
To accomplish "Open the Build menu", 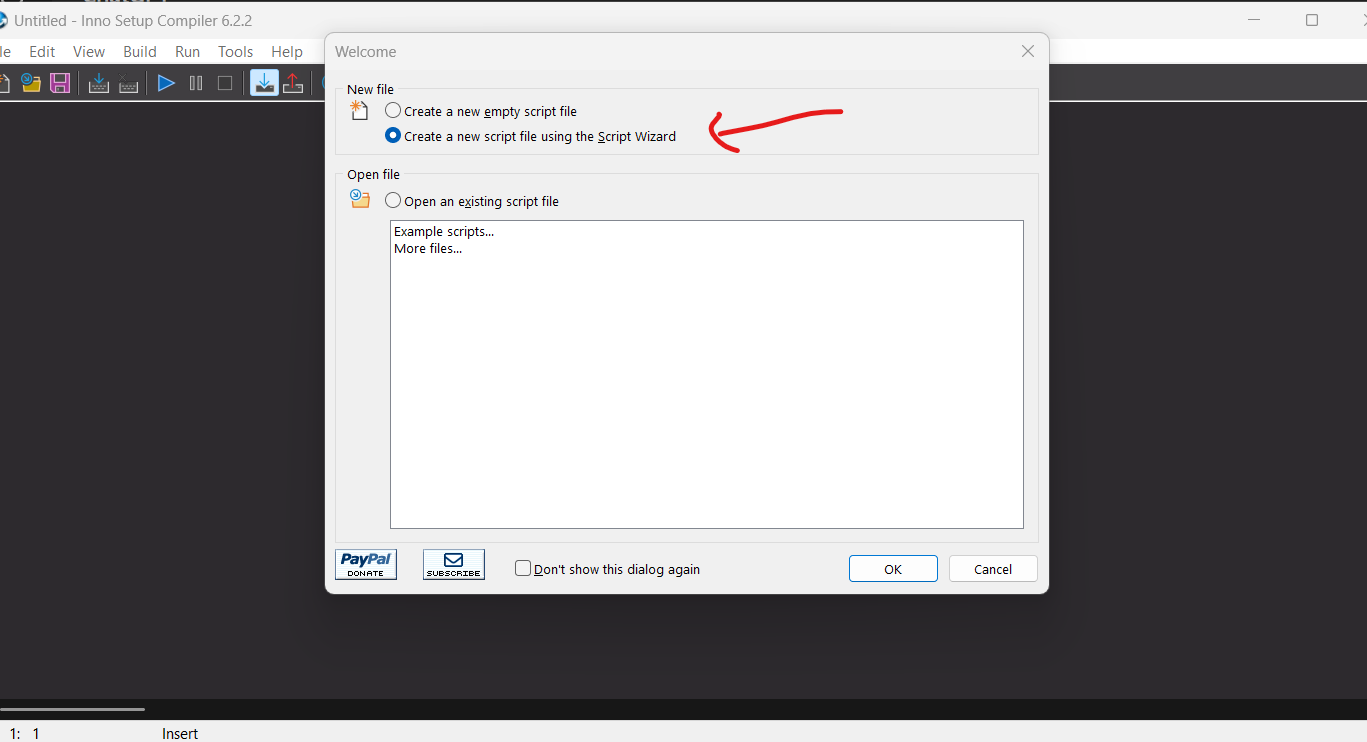I will pyautogui.click(x=140, y=52).
